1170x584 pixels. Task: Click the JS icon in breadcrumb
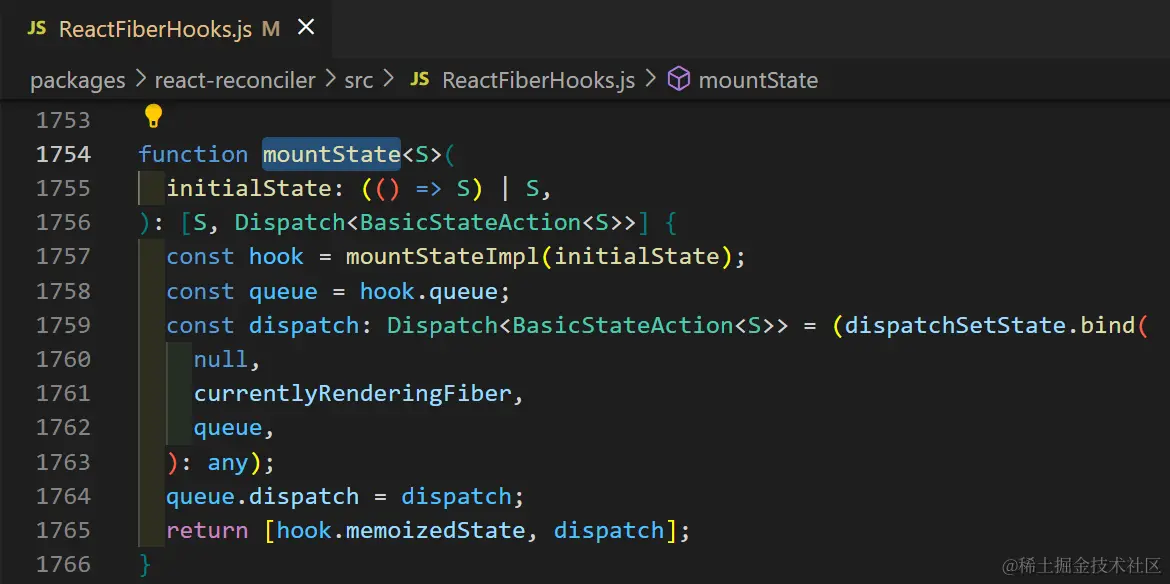click(420, 80)
